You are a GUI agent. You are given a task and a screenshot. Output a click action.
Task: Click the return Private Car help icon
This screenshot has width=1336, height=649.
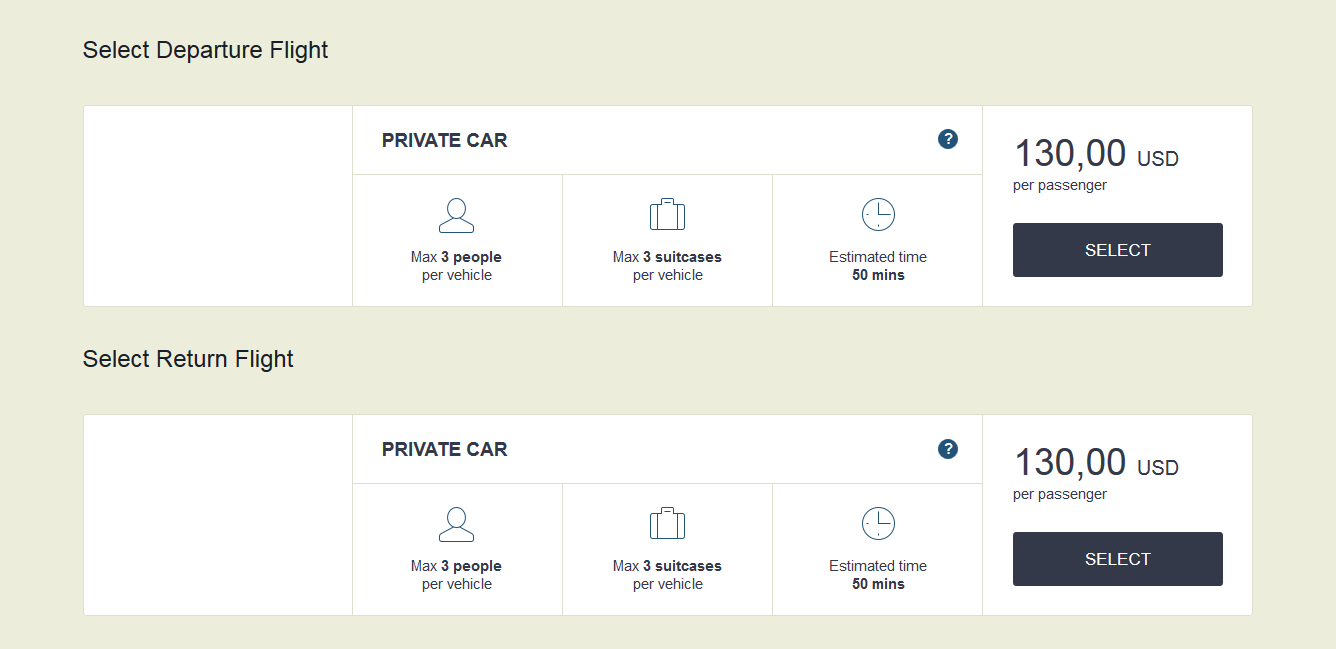(948, 448)
